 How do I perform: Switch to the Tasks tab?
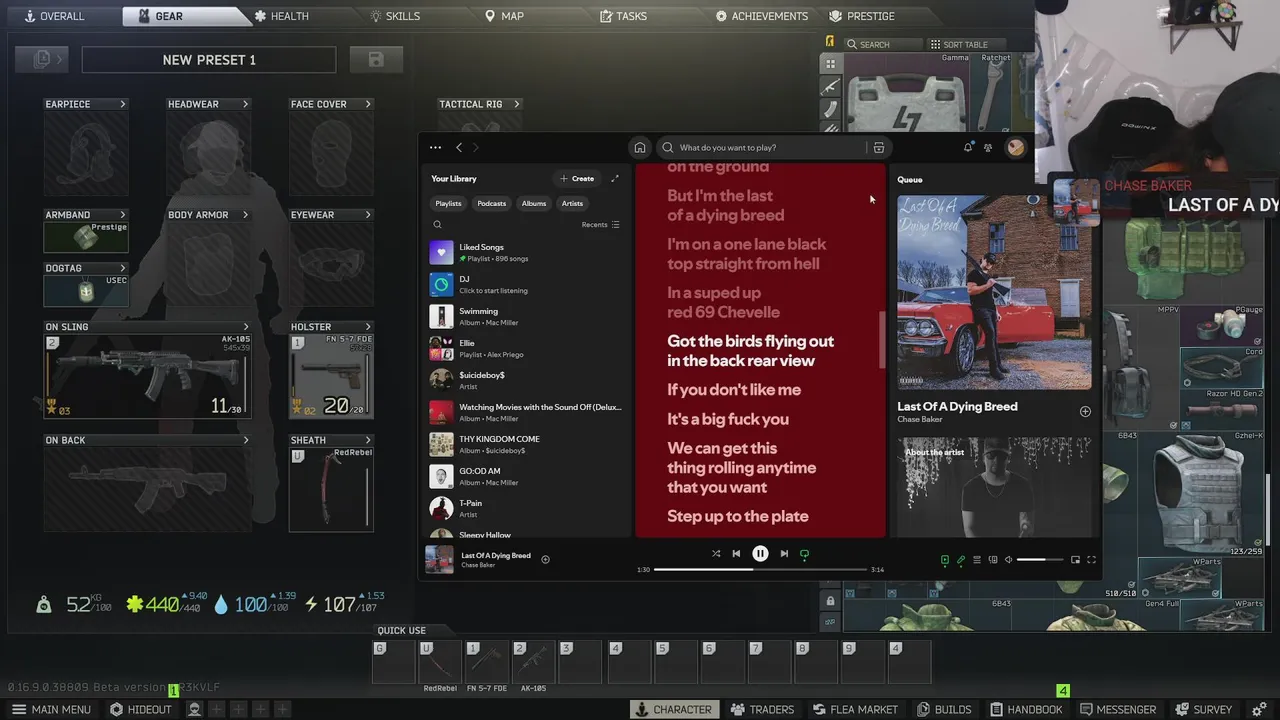(x=623, y=16)
